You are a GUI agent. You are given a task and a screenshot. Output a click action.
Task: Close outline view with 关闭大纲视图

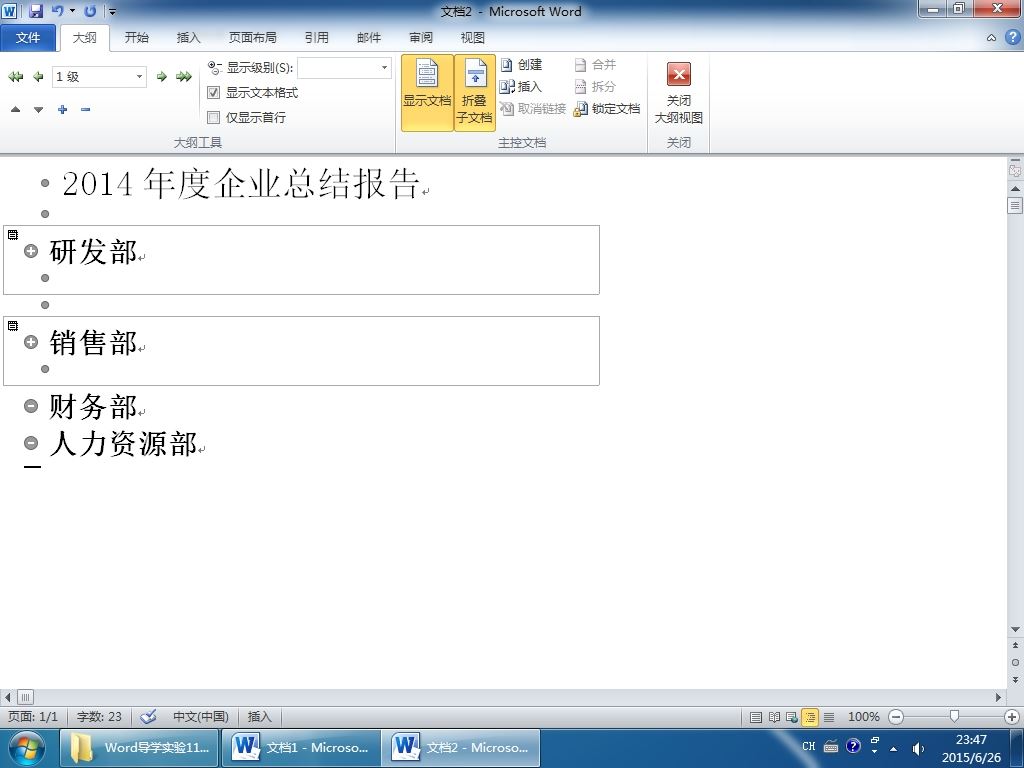pyautogui.click(x=679, y=93)
